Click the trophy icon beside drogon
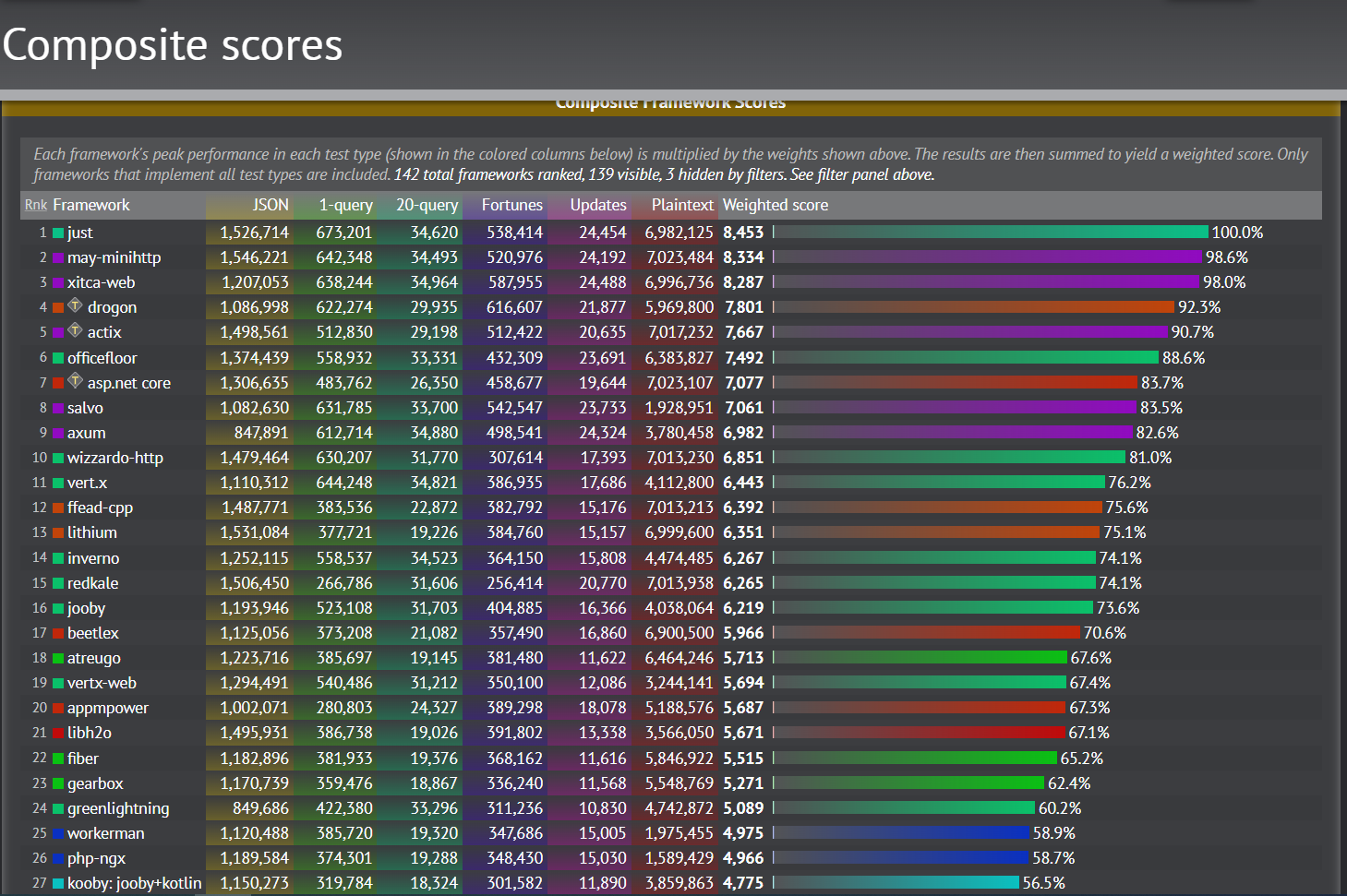The image size is (1347, 896). click(75, 305)
